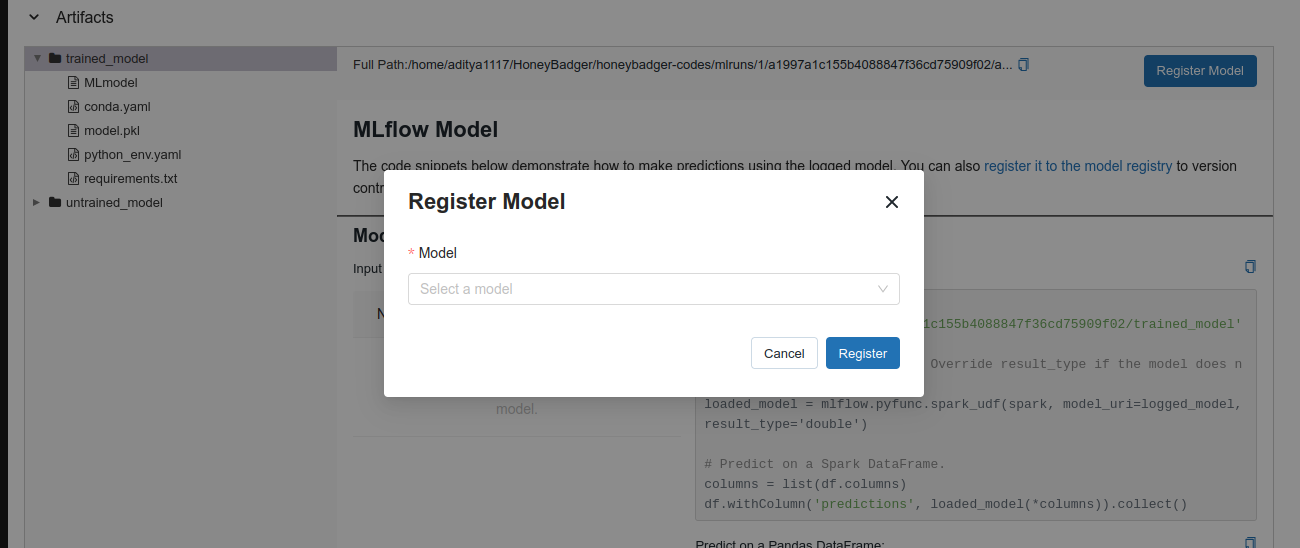This screenshot has width=1300, height=548.
Task: Open python_env.yaml artifact
Action: (x=133, y=154)
